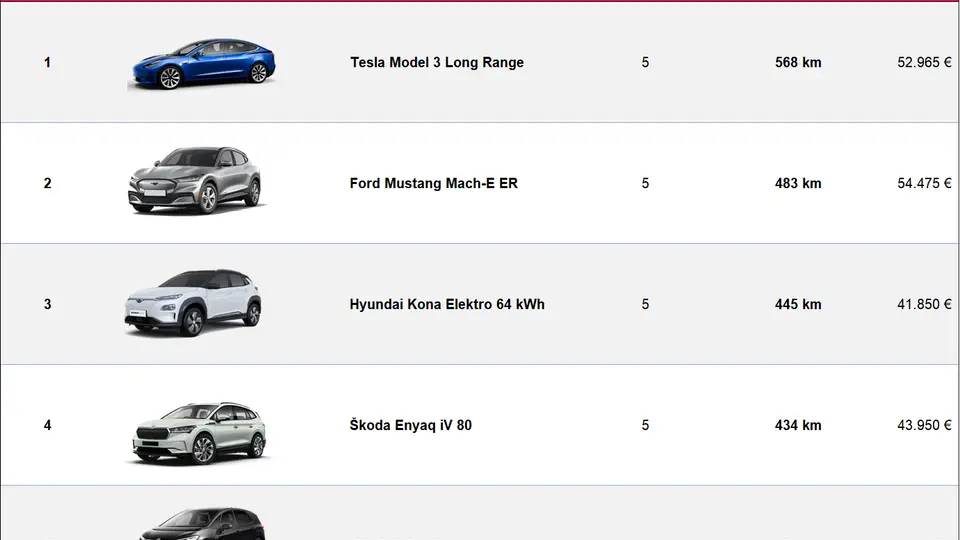Screen dimensions: 960x540
Task: Click the blue Tesla Model 3 car image
Action: [x=204, y=64]
